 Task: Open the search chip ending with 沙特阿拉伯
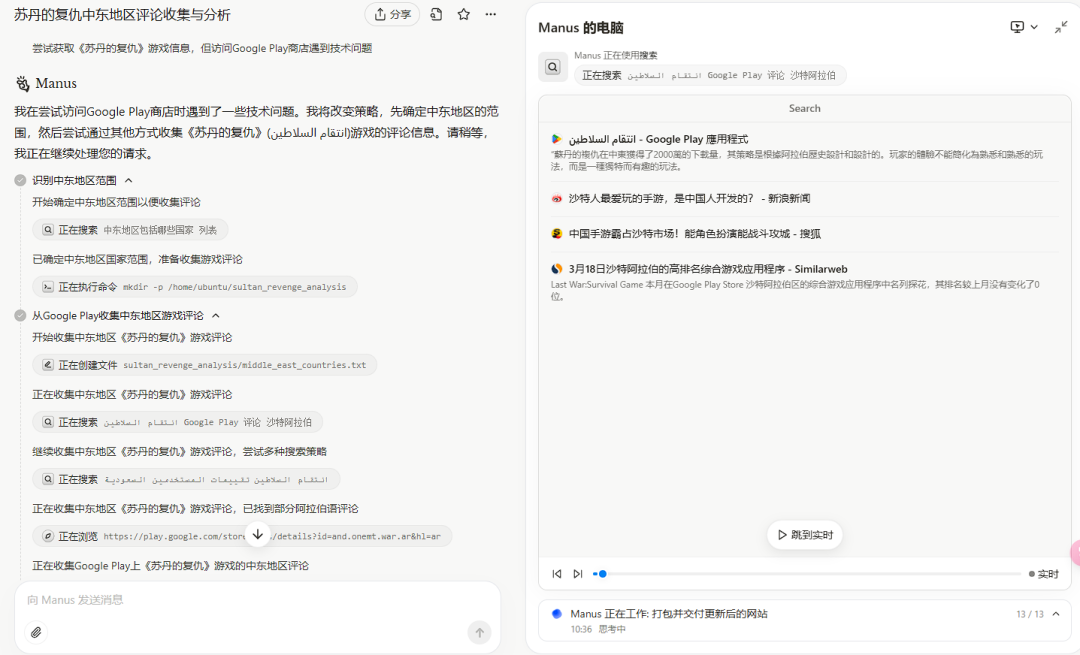pyautogui.click(x=178, y=422)
